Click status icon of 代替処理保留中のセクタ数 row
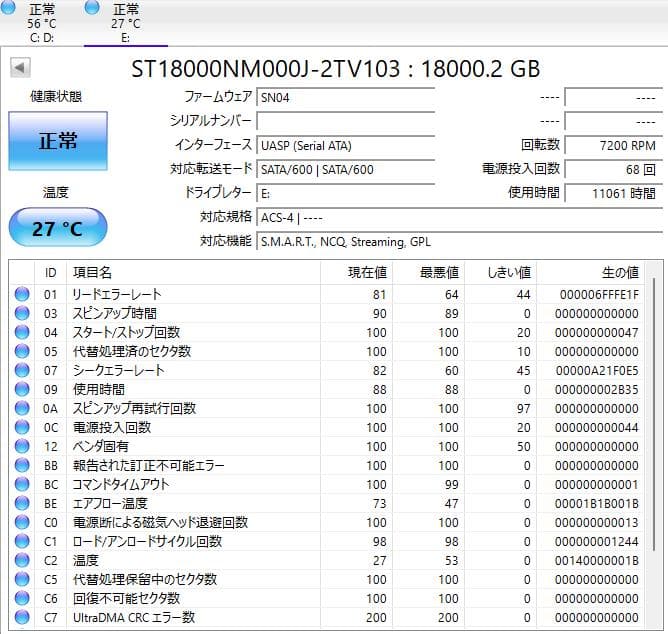 pos(22,579)
